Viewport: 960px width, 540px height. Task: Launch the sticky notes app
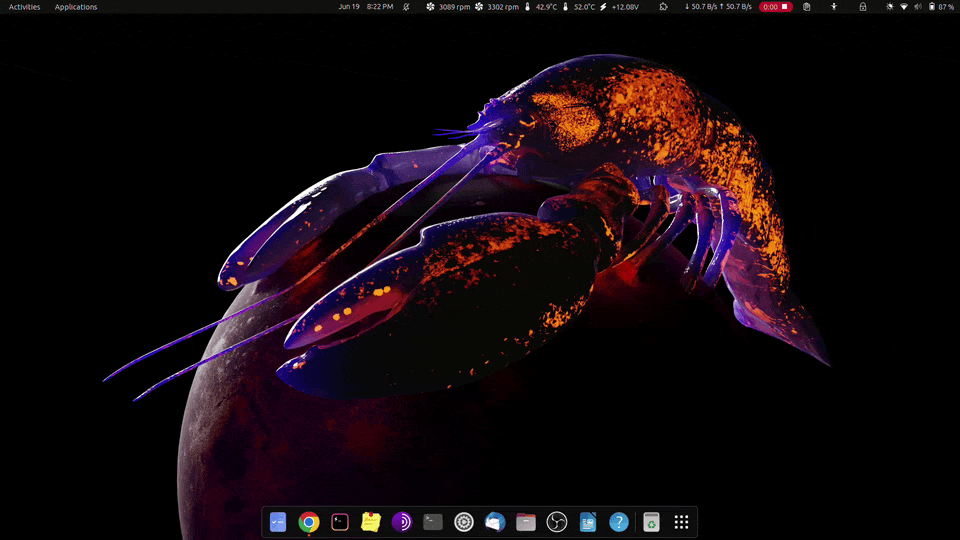[371, 522]
